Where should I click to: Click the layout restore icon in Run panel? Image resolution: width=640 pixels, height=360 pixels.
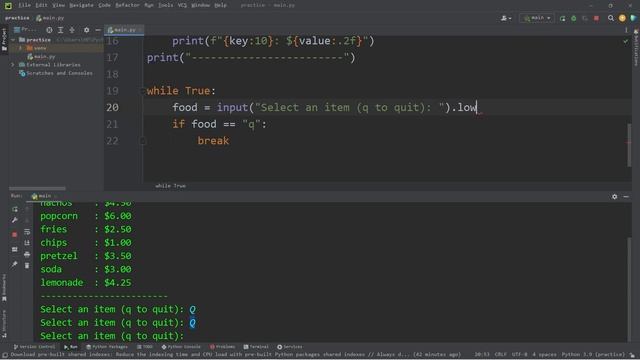15,249
